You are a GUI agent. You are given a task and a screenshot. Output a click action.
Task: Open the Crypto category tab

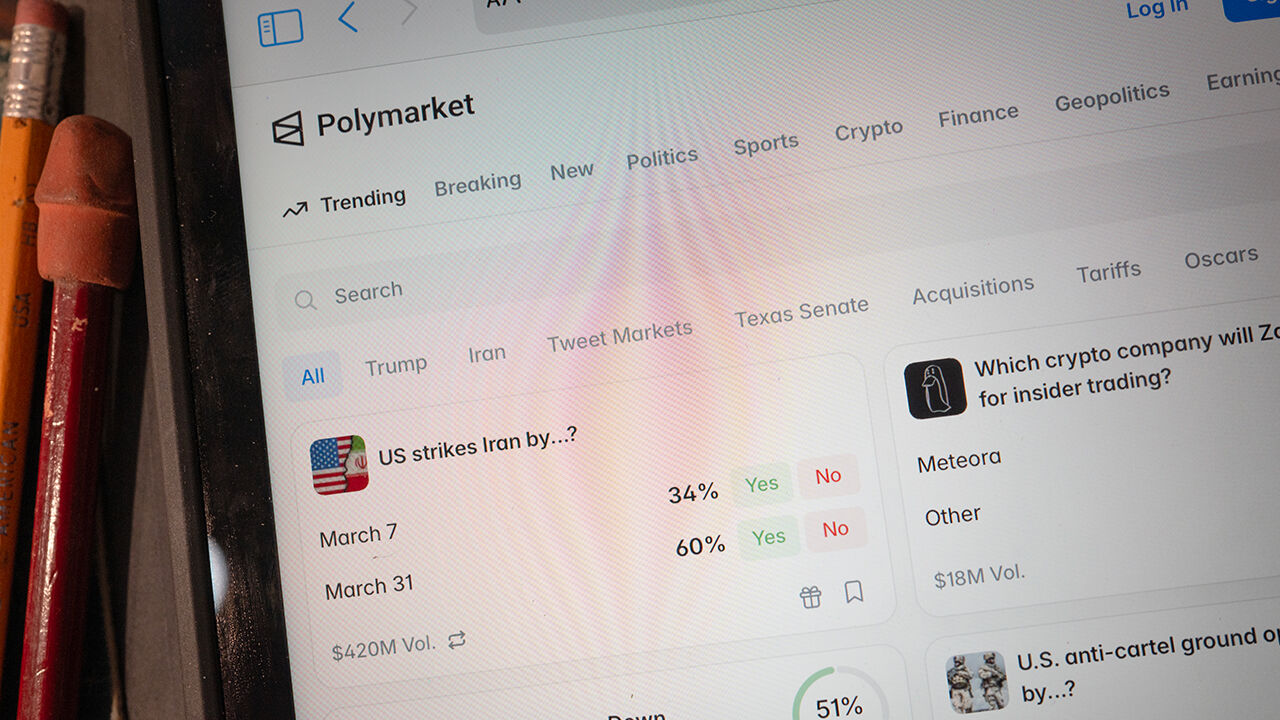coord(869,131)
